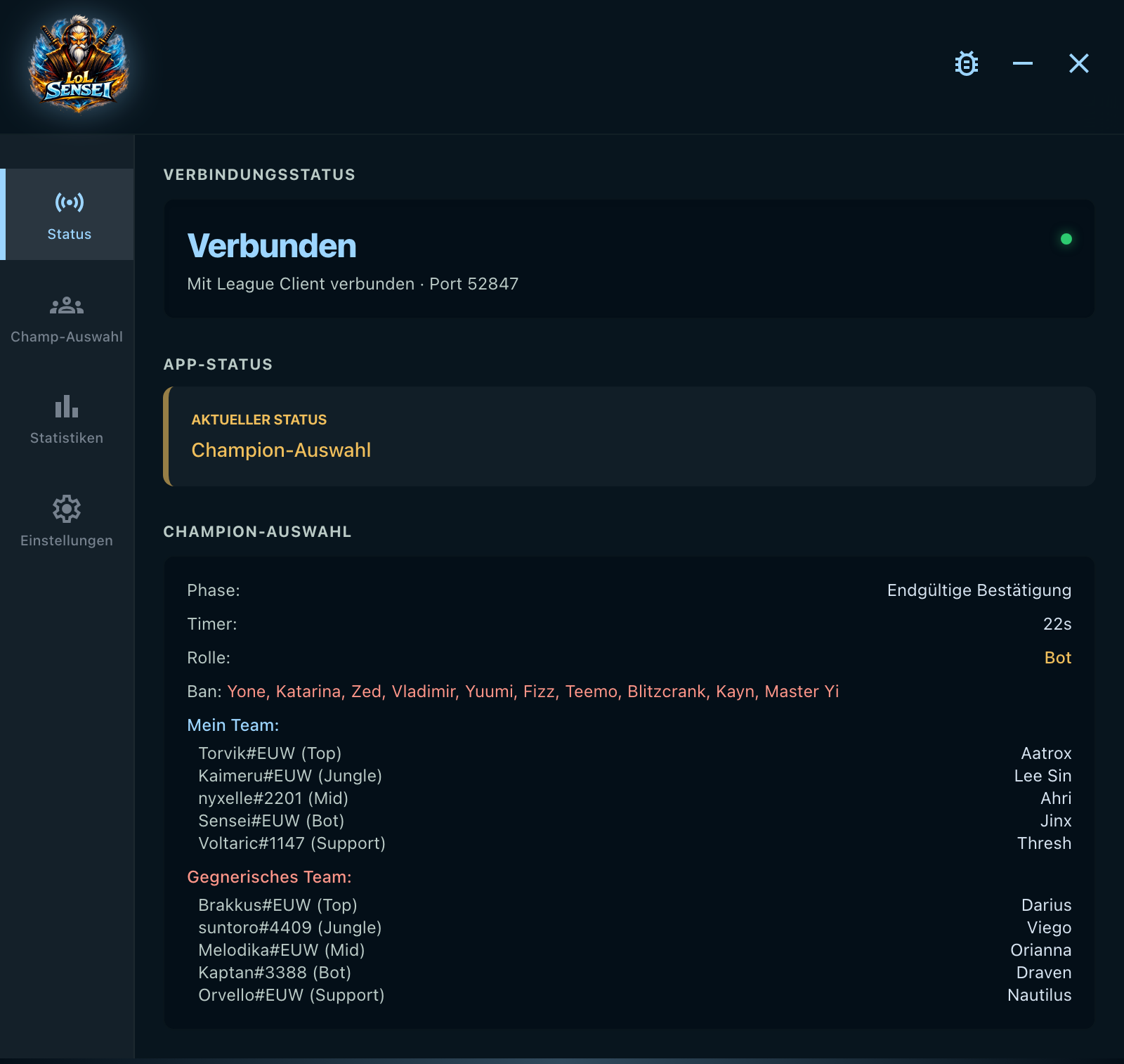1124x1064 pixels.
Task: Minimize the LoL Sensei window
Action: click(1023, 63)
